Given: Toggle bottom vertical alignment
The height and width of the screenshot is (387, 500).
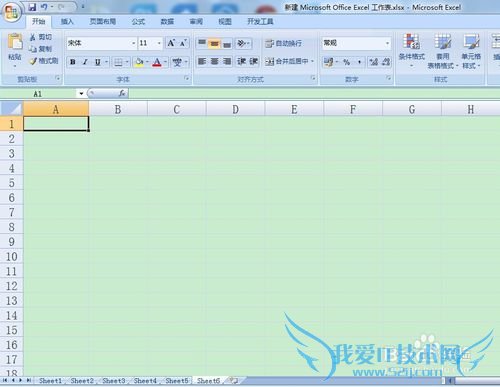Looking at the screenshot, I should [x=227, y=43].
